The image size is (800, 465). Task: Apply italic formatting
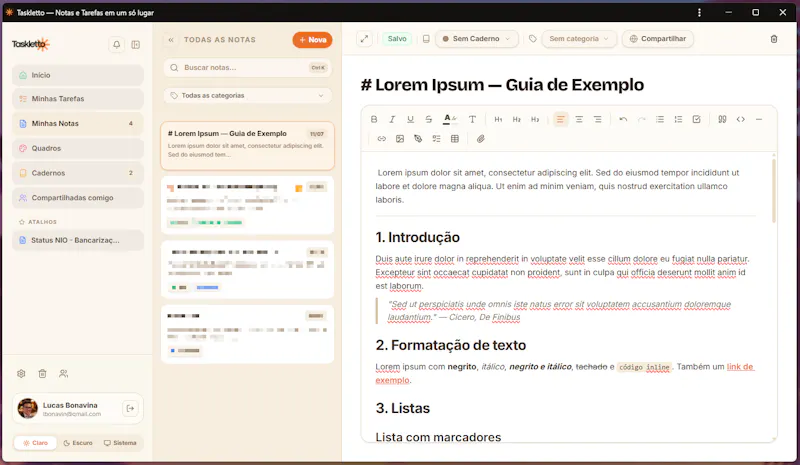point(392,119)
